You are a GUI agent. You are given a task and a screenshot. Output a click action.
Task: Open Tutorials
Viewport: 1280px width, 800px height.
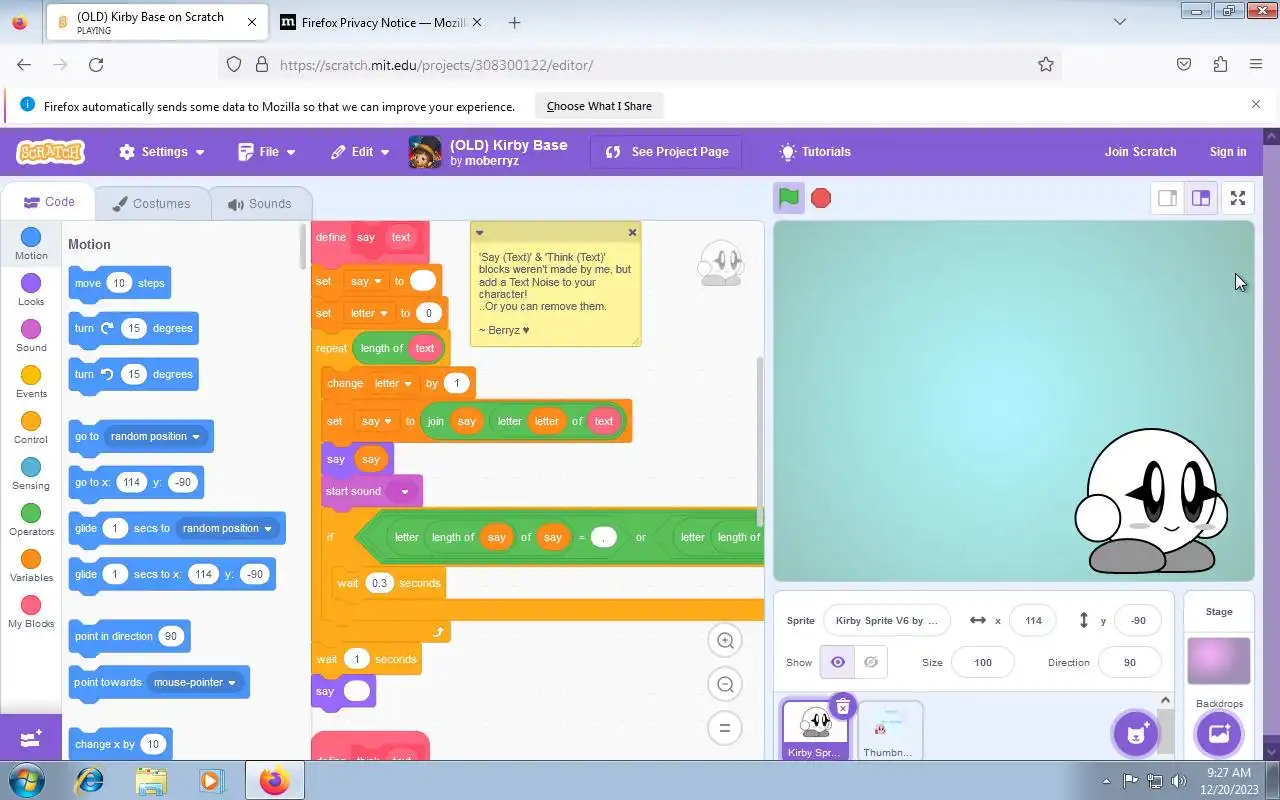click(815, 152)
